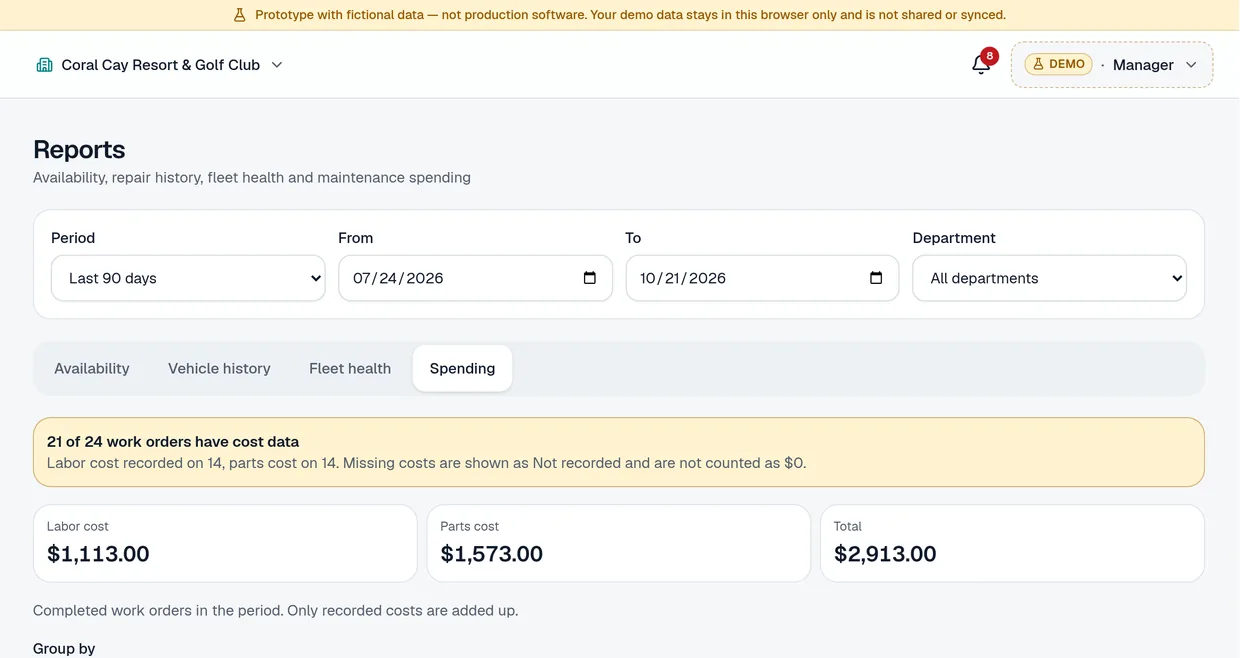The width and height of the screenshot is (1240, 658).
Task: Click the To date field
Action: [x=762, y=278]
